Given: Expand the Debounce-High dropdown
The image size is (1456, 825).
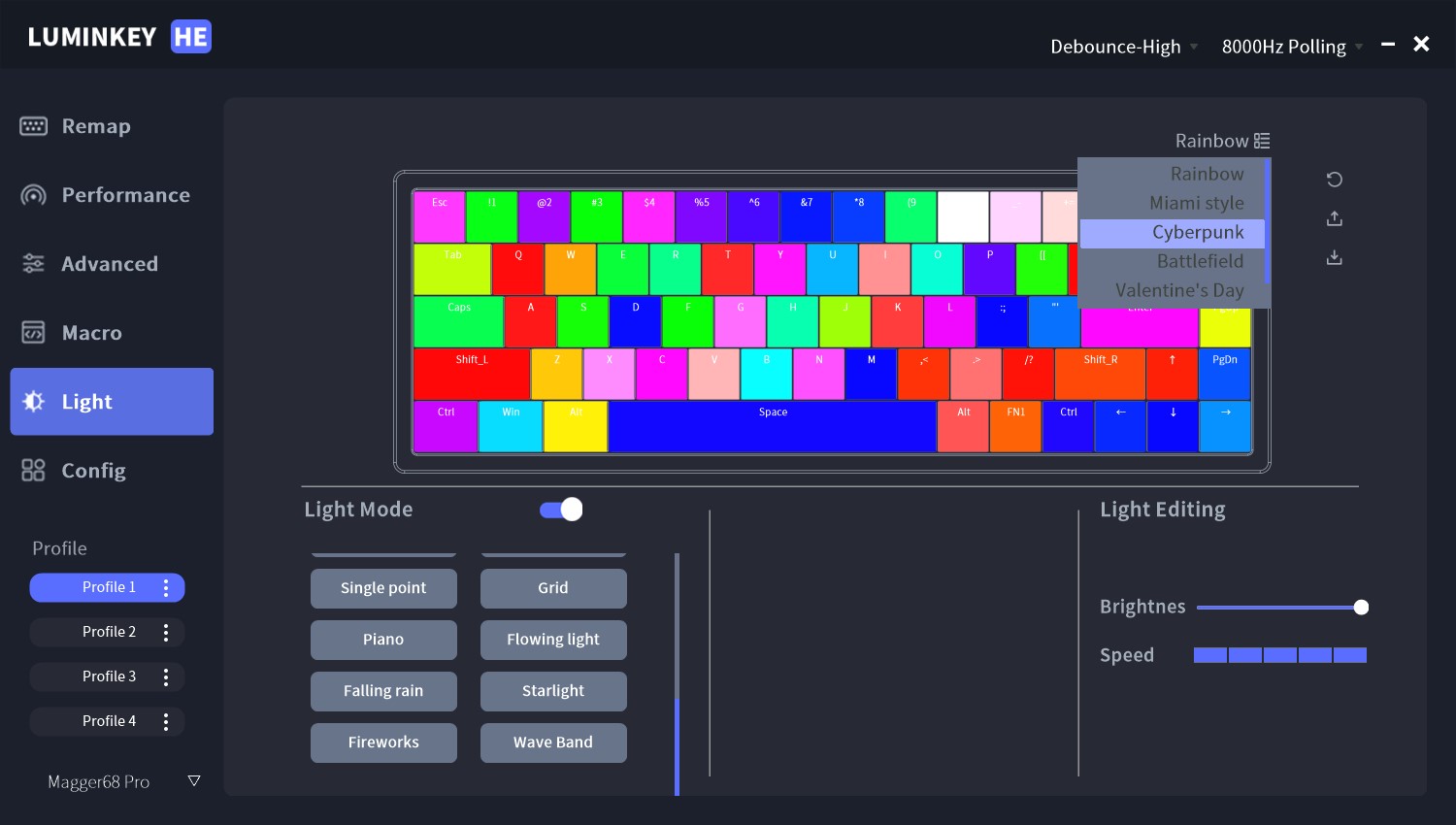Looking at the screenshot, I should (x=1124, y=47).
